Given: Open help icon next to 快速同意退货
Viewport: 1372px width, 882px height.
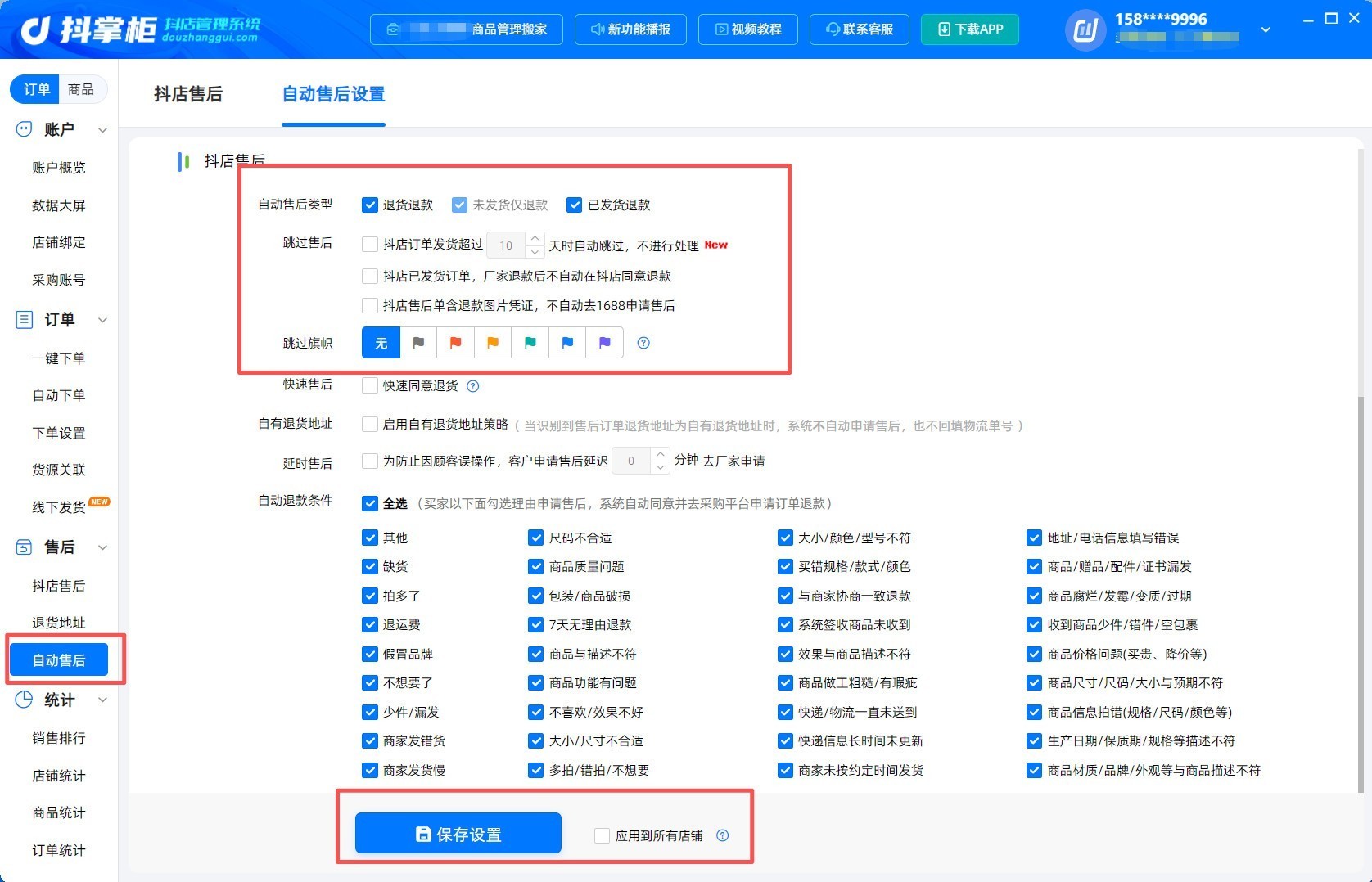Looking at the screenshot, I should click(x=472, y=386).
